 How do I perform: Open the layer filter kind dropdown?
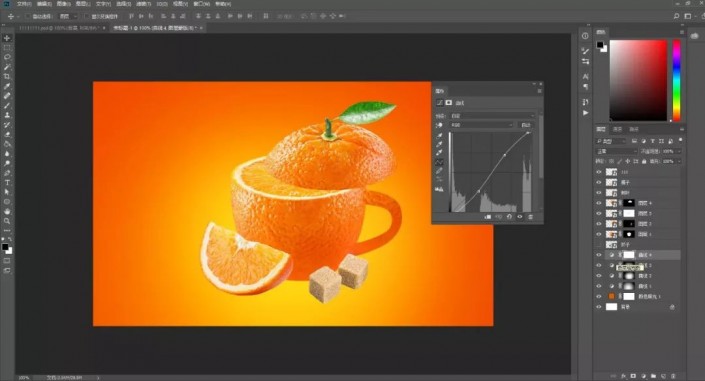(x=611, y=141)
